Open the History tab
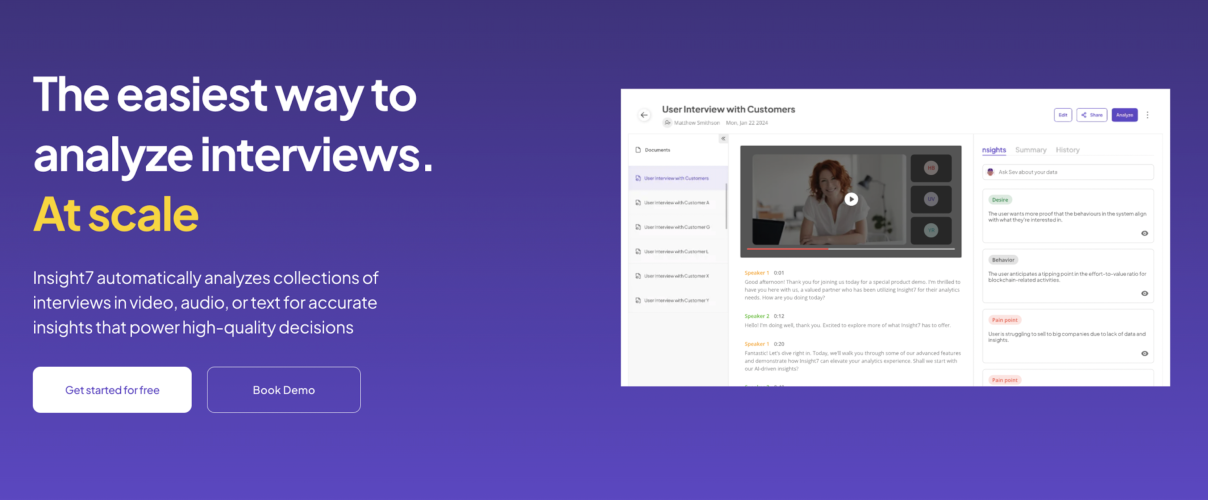1208x500 pixels. click(1068, 150)
